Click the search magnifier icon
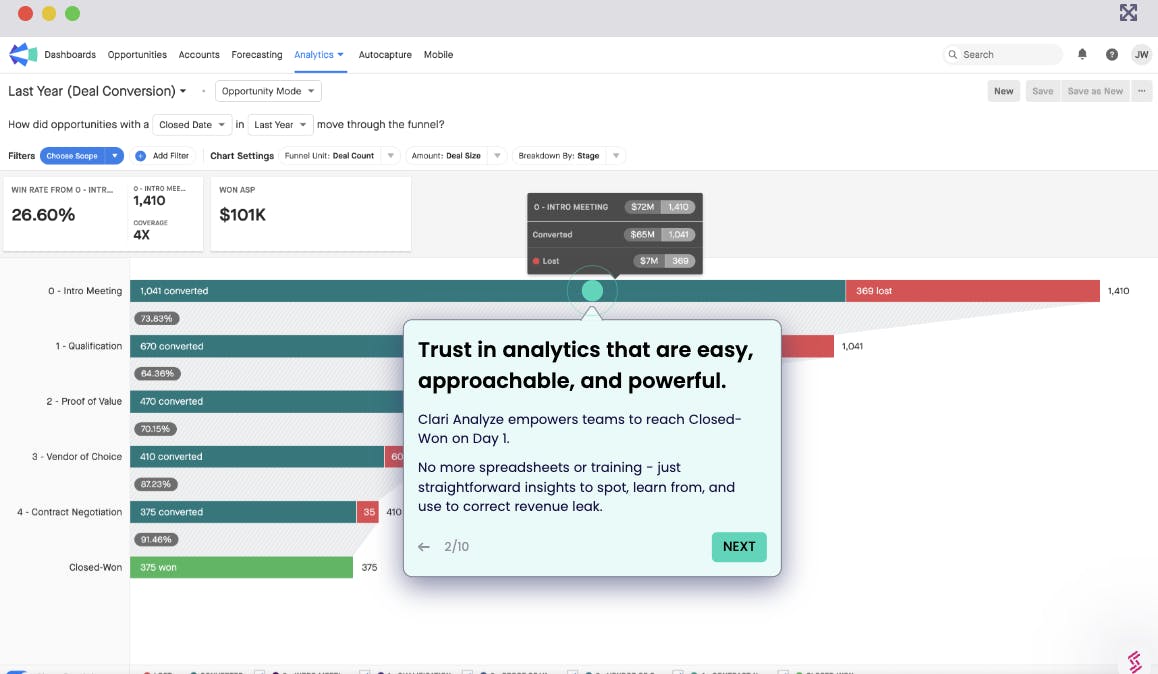This screenshot has width=1158, height=674. [953, 55]
